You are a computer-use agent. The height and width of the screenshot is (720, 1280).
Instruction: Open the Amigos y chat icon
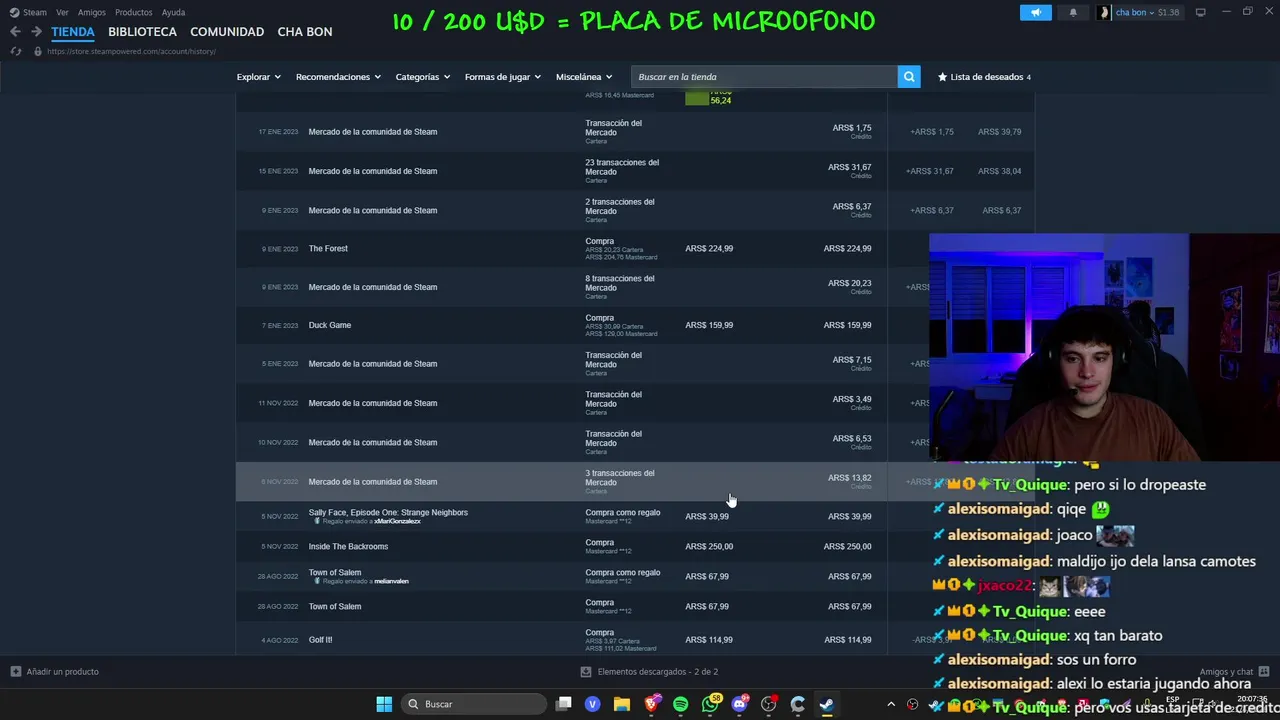click(1265, 671)
